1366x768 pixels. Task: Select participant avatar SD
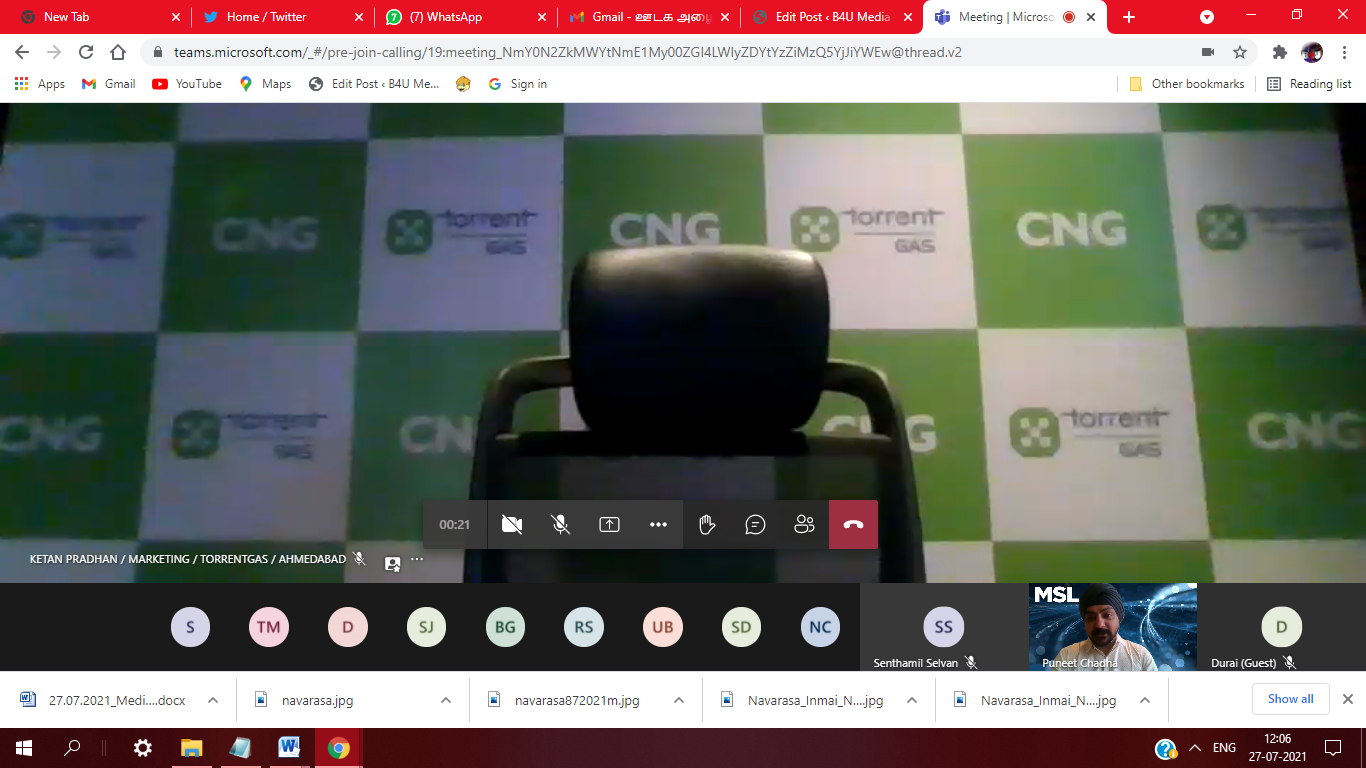pyautogui.click(x=741, y=627)
